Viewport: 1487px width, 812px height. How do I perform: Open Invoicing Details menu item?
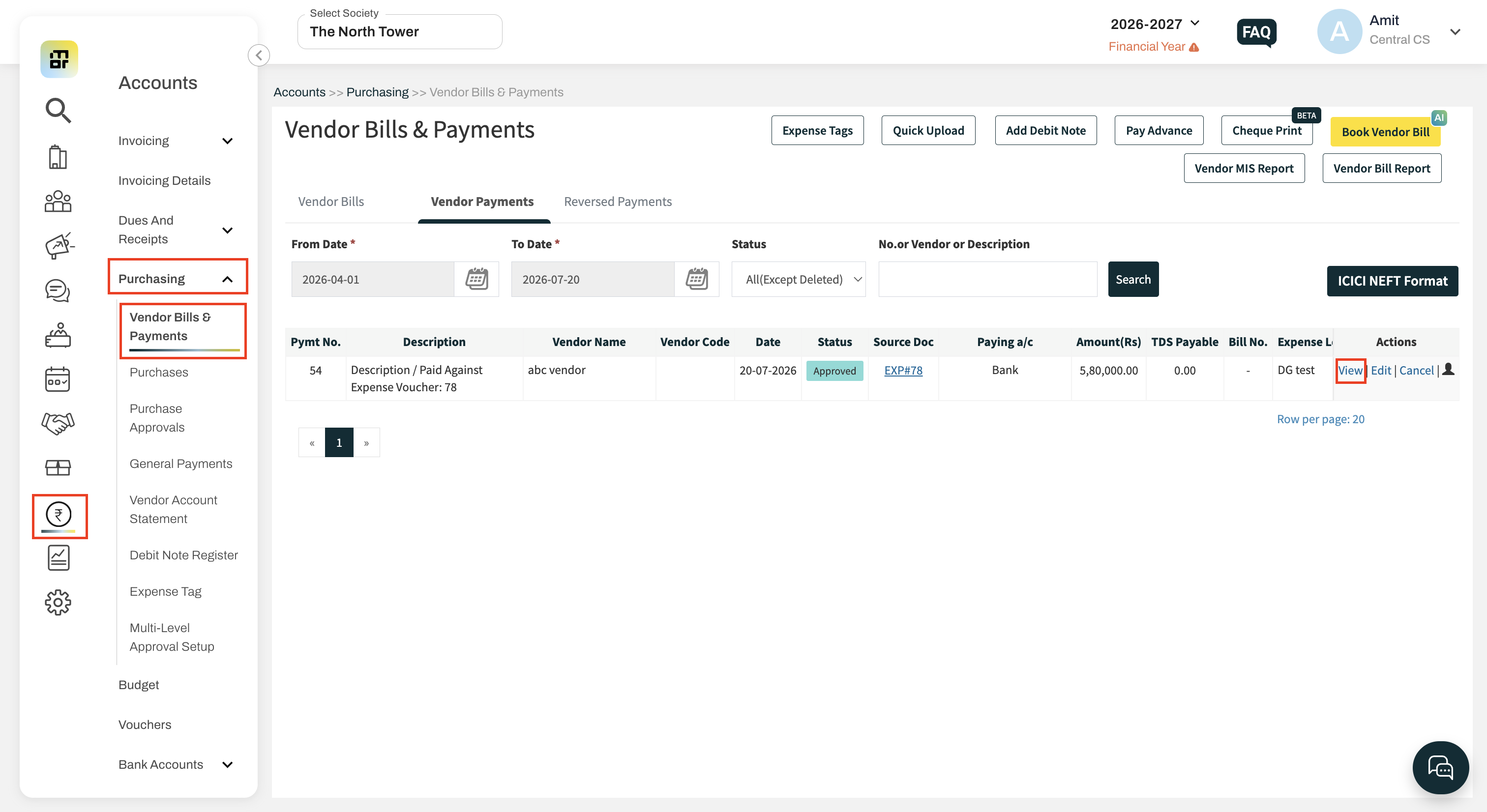click(x=165, y=181)
